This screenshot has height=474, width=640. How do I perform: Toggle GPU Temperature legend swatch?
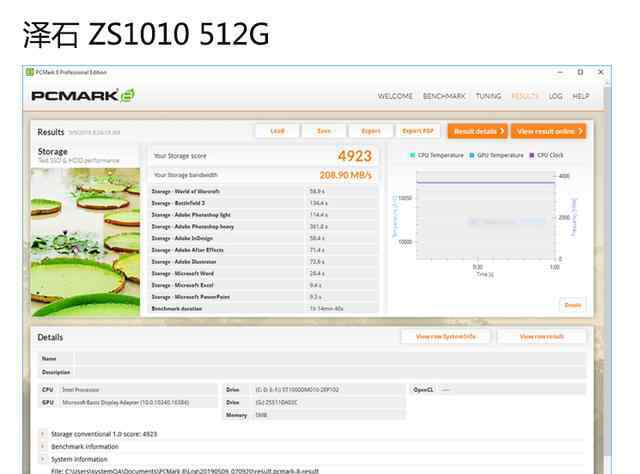(x=472, y=155)
